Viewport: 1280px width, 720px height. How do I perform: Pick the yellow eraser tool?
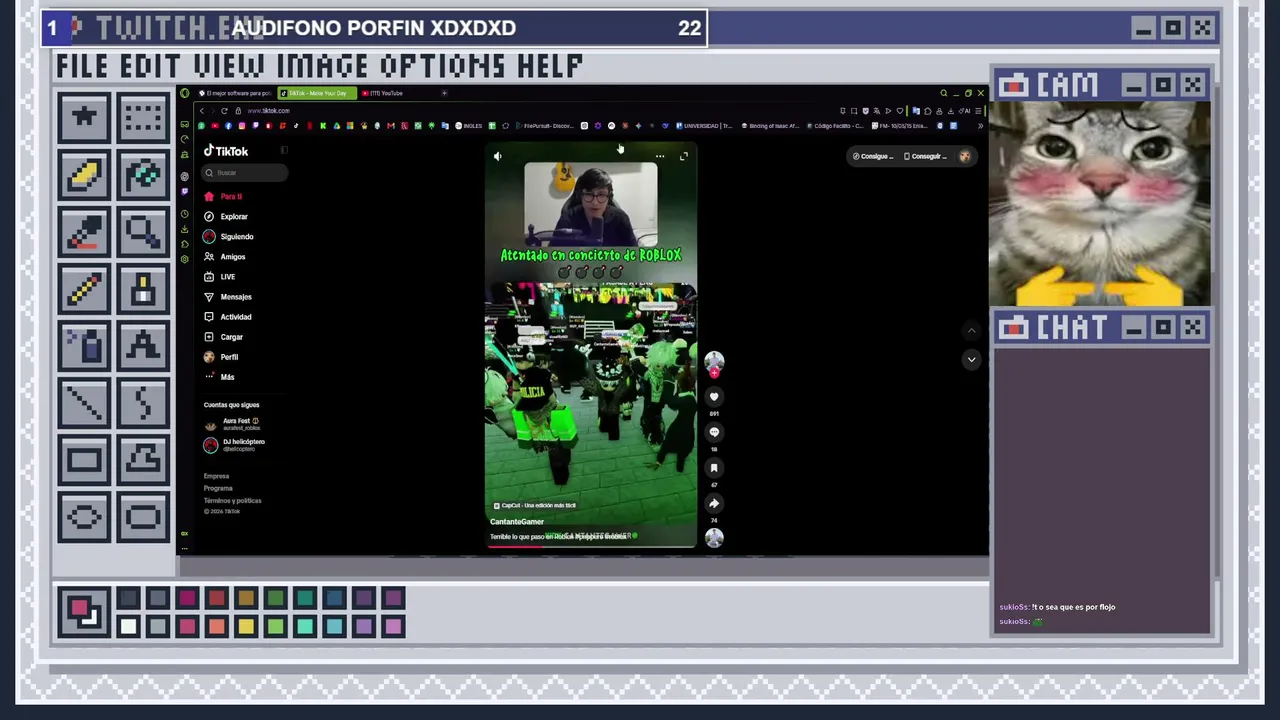pyautogui.click(x=84, y=176)
